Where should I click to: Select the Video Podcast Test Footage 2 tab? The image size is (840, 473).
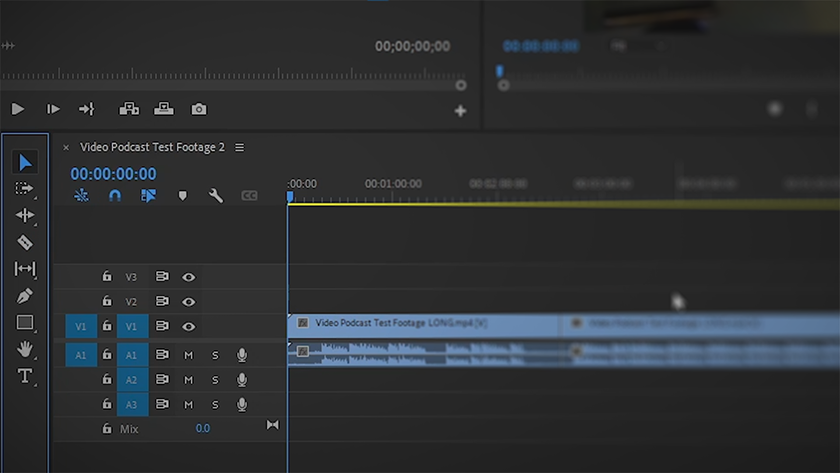click(152, 147)
